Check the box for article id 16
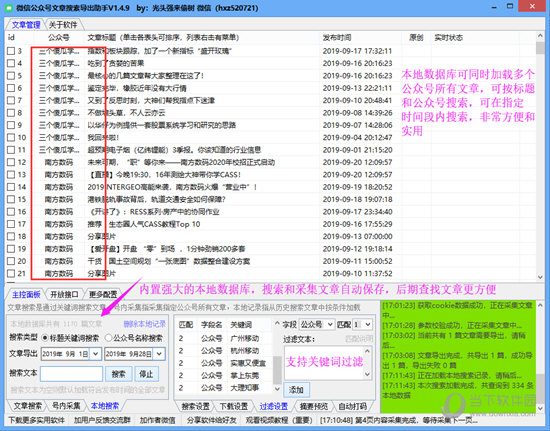Screen dimensions: 550x431 point(11,212)
